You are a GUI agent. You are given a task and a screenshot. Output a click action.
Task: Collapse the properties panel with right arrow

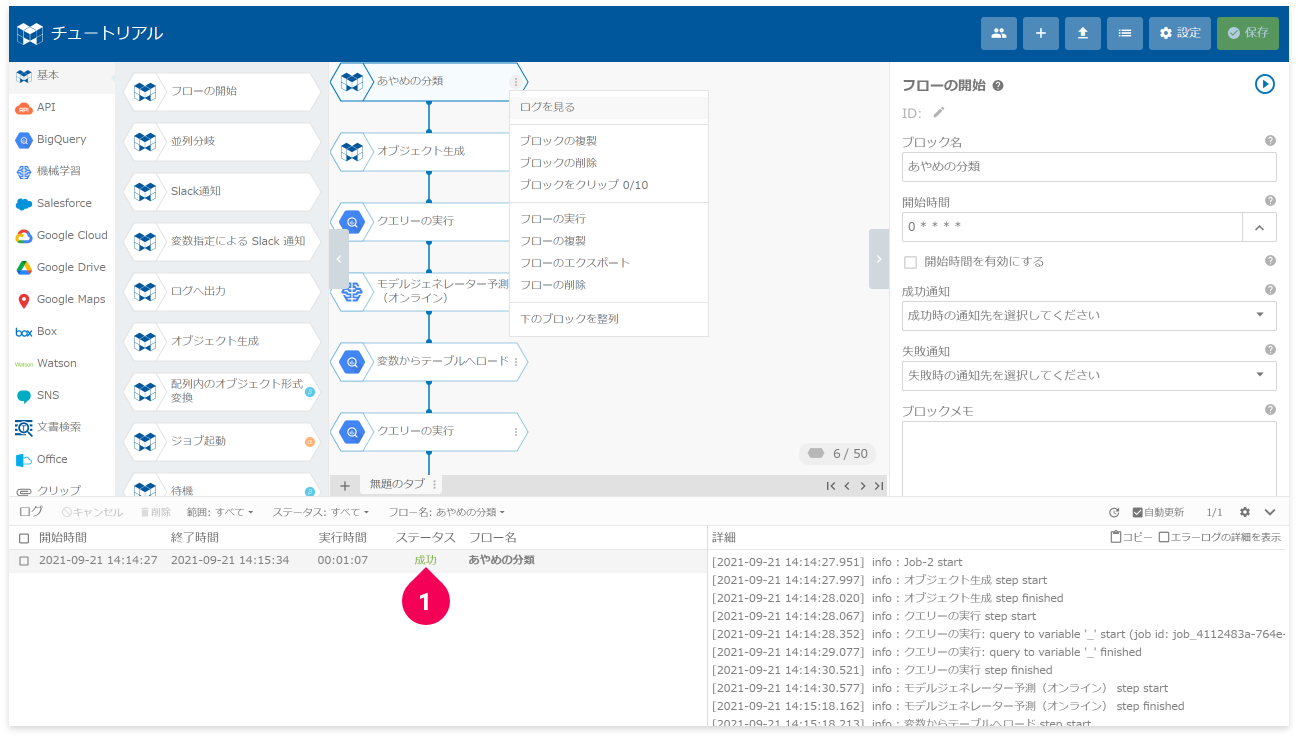879,259
